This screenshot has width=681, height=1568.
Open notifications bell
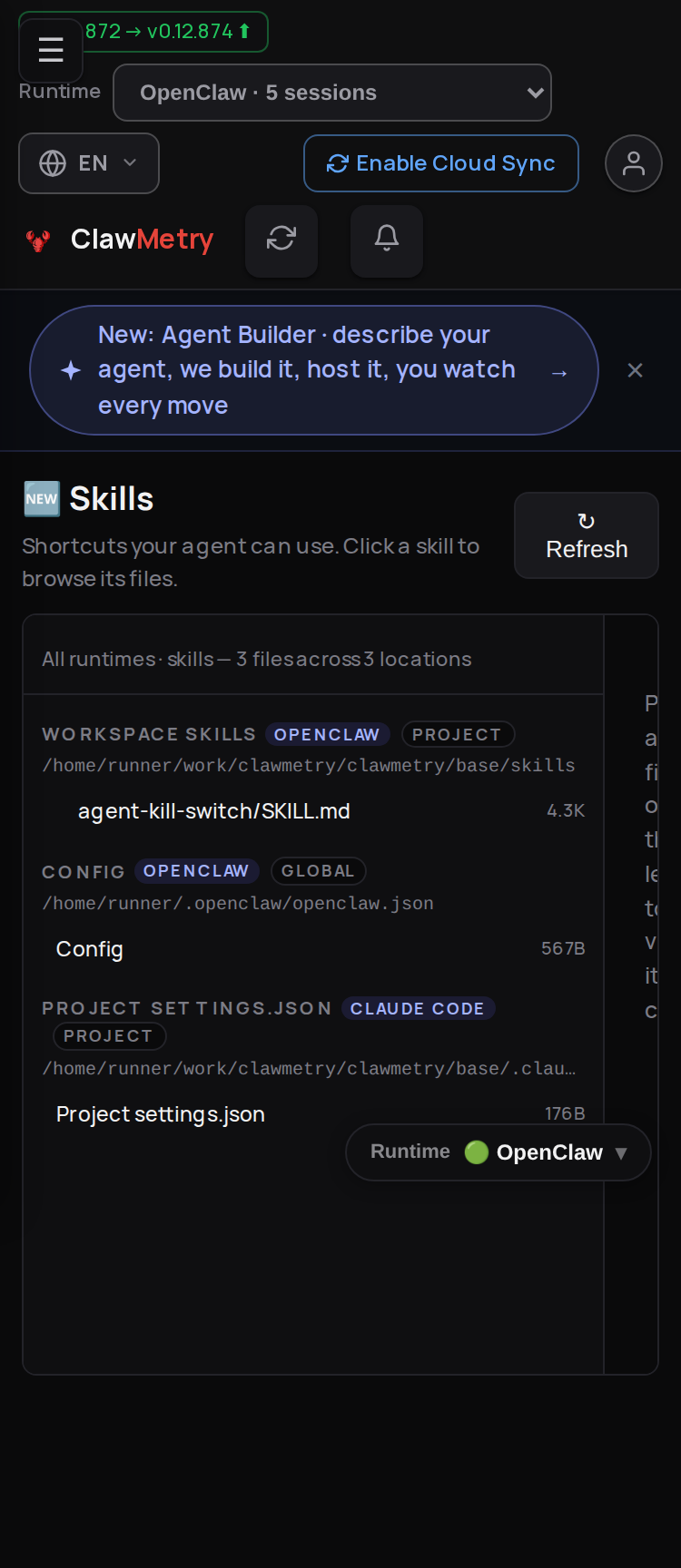387,240
